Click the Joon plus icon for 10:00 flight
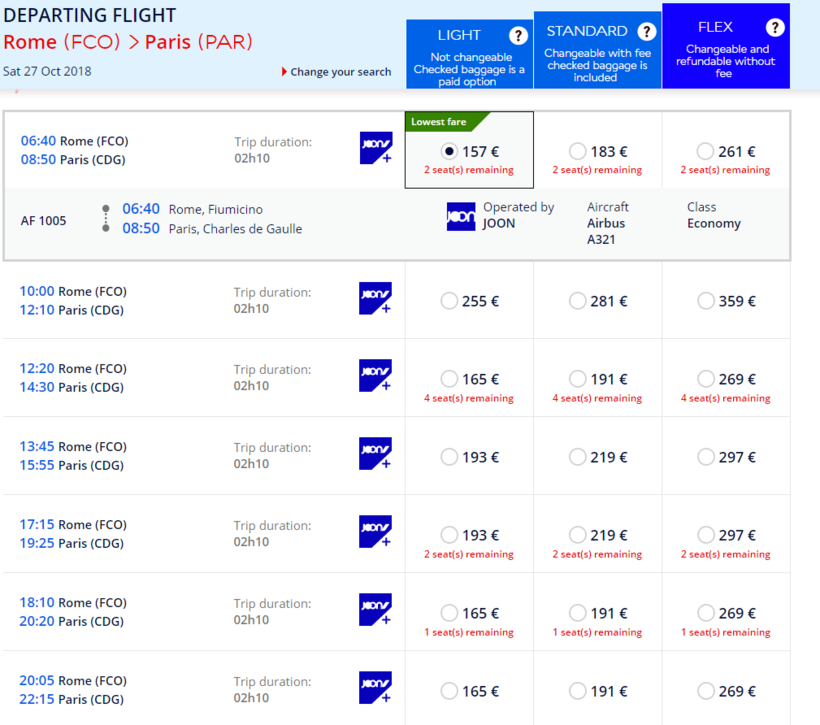 [375, 298]
